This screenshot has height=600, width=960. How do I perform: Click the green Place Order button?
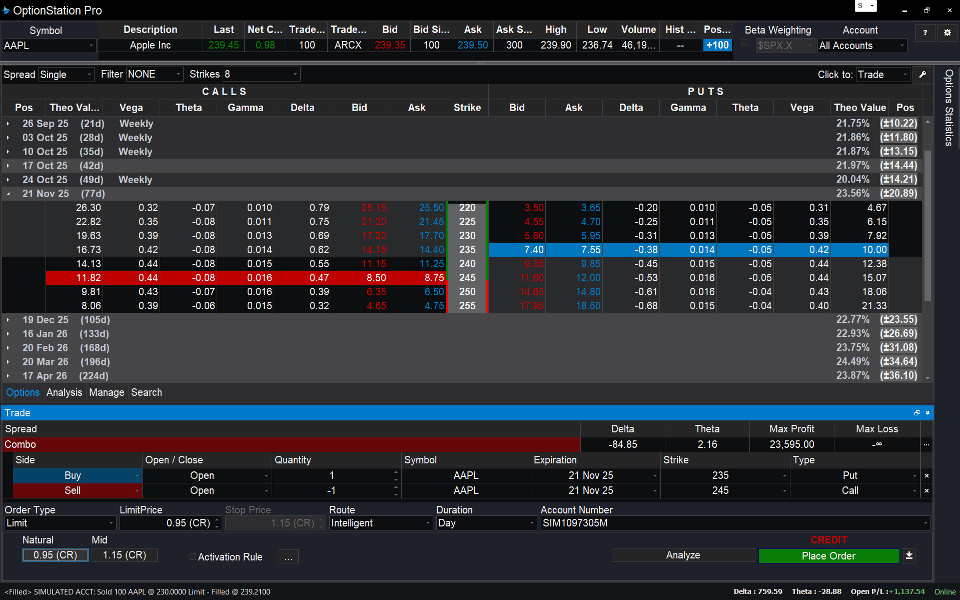pos(828,556)
